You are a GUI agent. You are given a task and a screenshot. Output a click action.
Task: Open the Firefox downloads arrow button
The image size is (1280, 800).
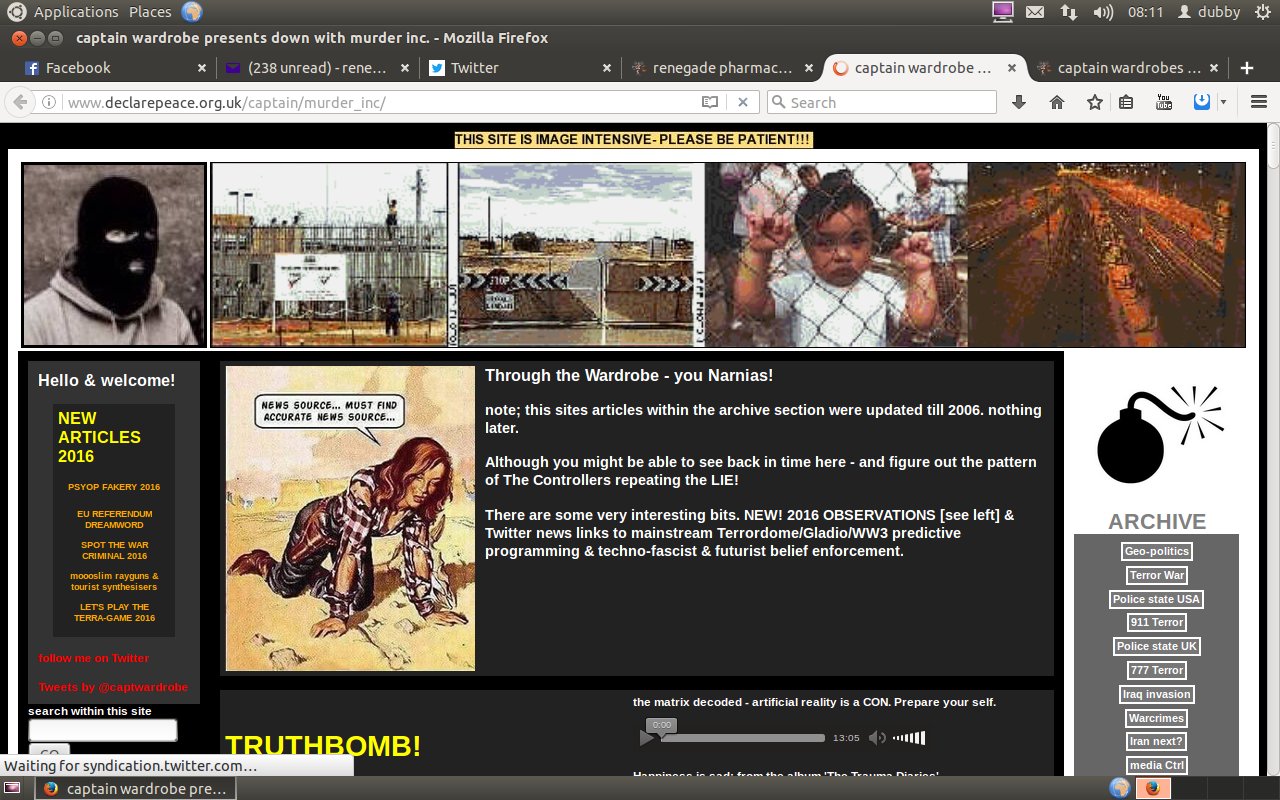[x=1019, y=102]
